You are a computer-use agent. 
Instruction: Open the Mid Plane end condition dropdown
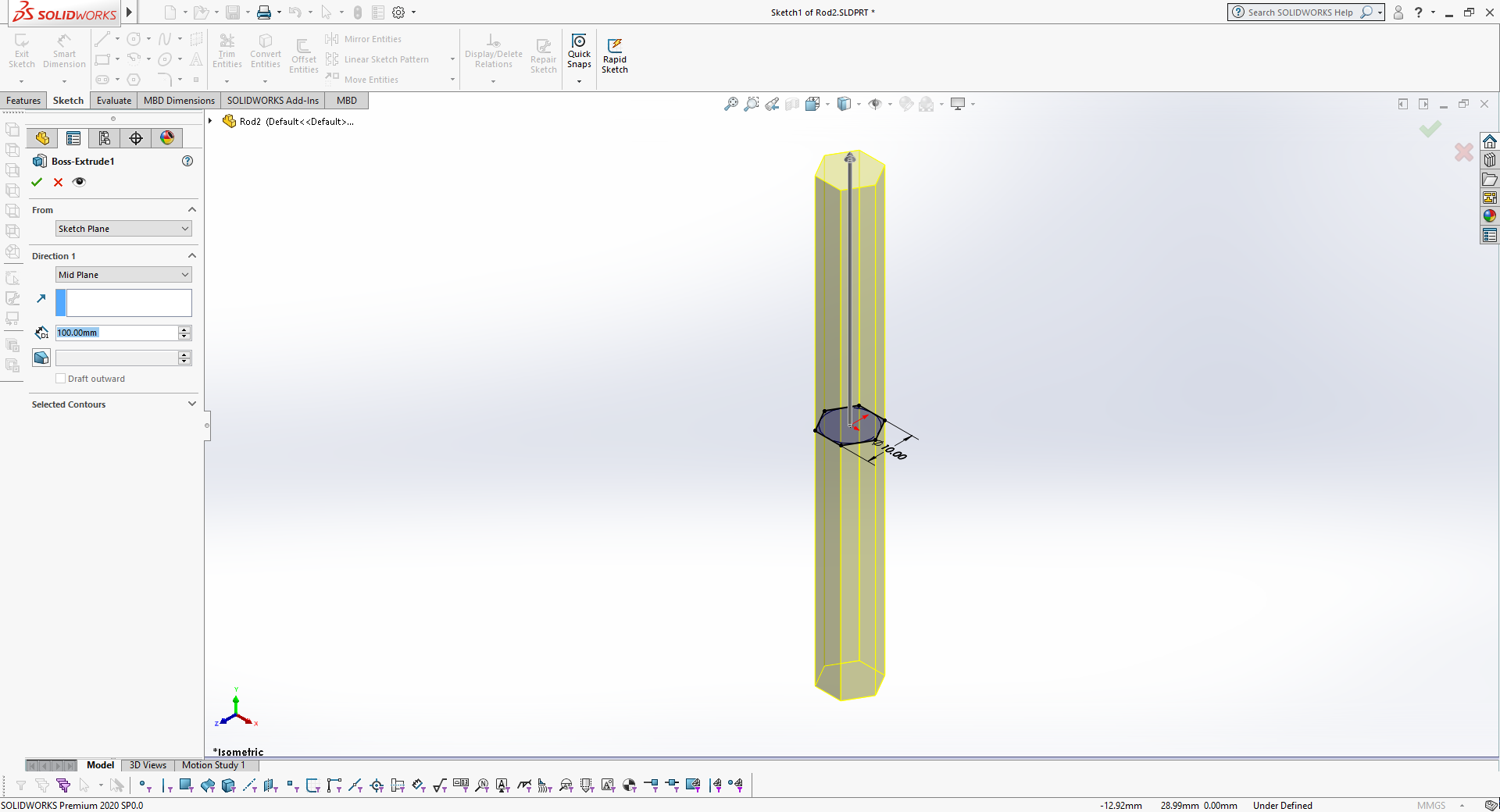click(123, 275)
